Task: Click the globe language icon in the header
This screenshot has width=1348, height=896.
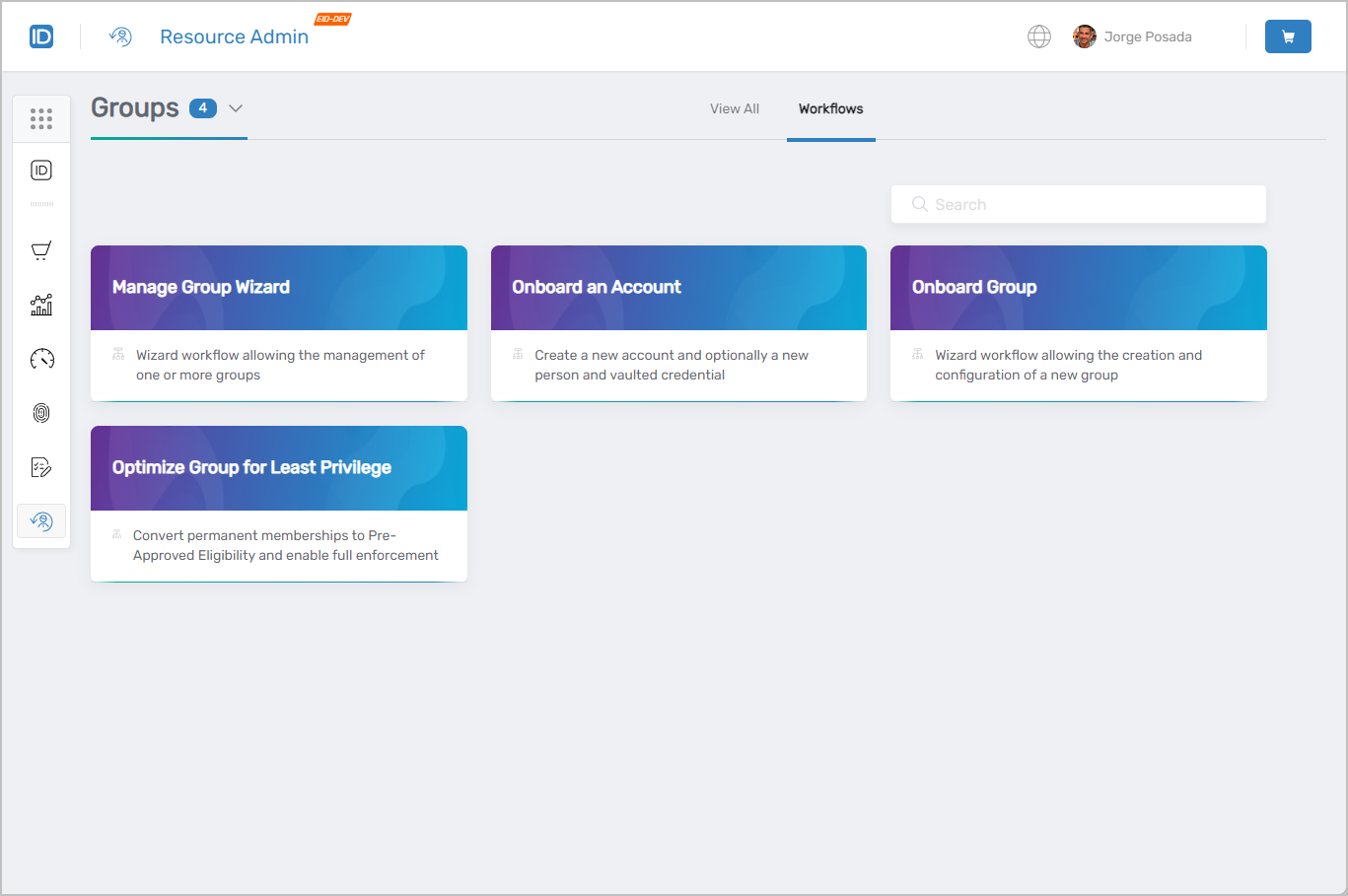Action: [x=1039, y=35]
